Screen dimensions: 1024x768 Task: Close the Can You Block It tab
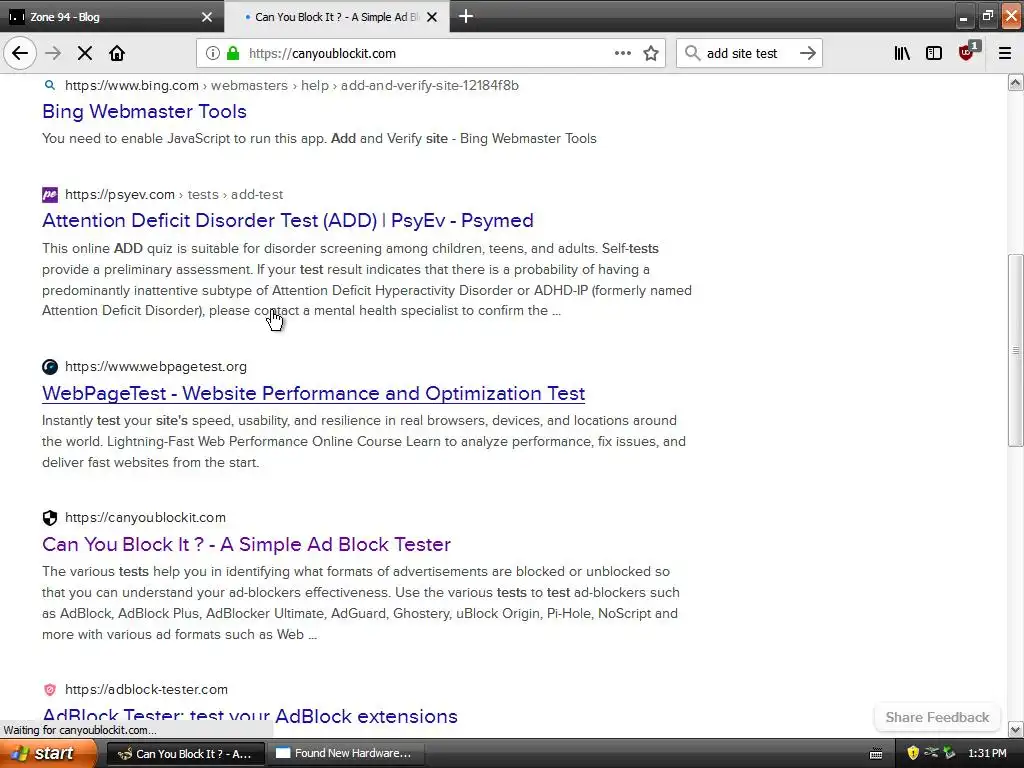432,17
